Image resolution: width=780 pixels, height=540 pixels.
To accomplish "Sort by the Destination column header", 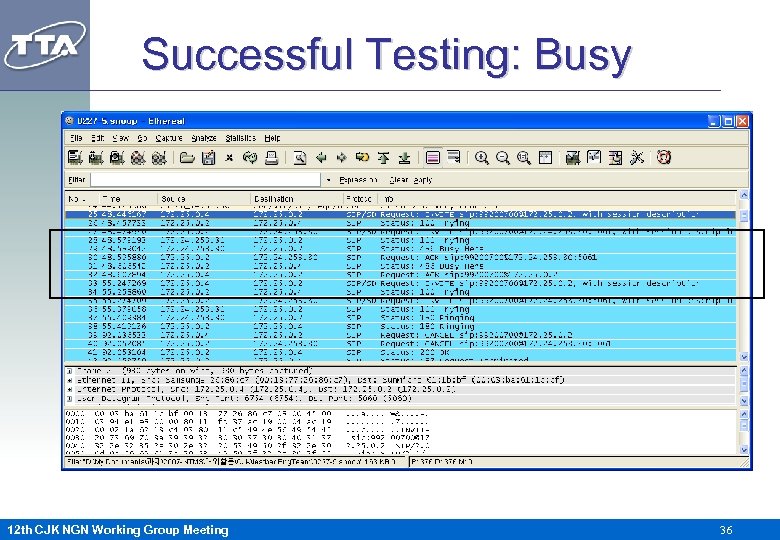I will 297,198.
